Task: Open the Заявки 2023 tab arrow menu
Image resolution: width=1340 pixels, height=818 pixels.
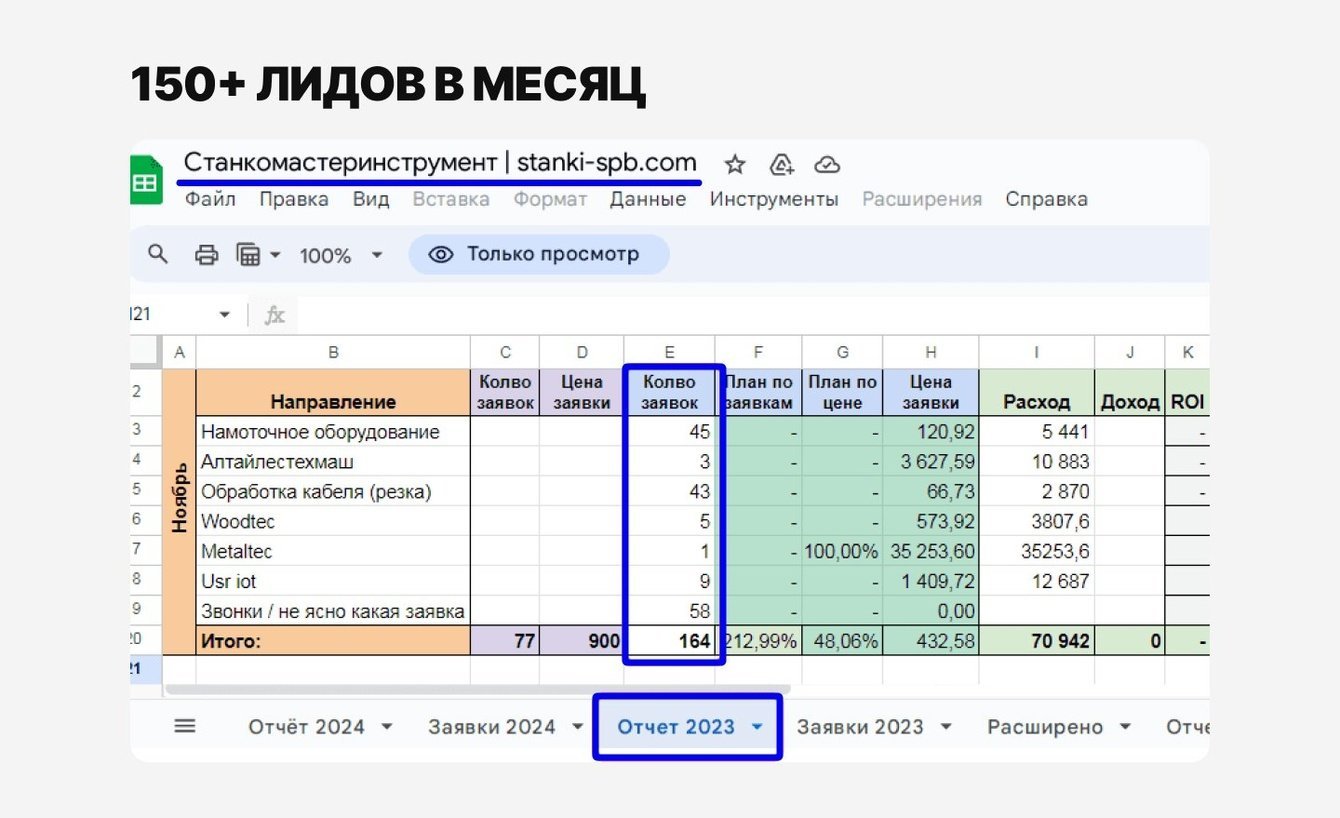Action: pos(945,727)
